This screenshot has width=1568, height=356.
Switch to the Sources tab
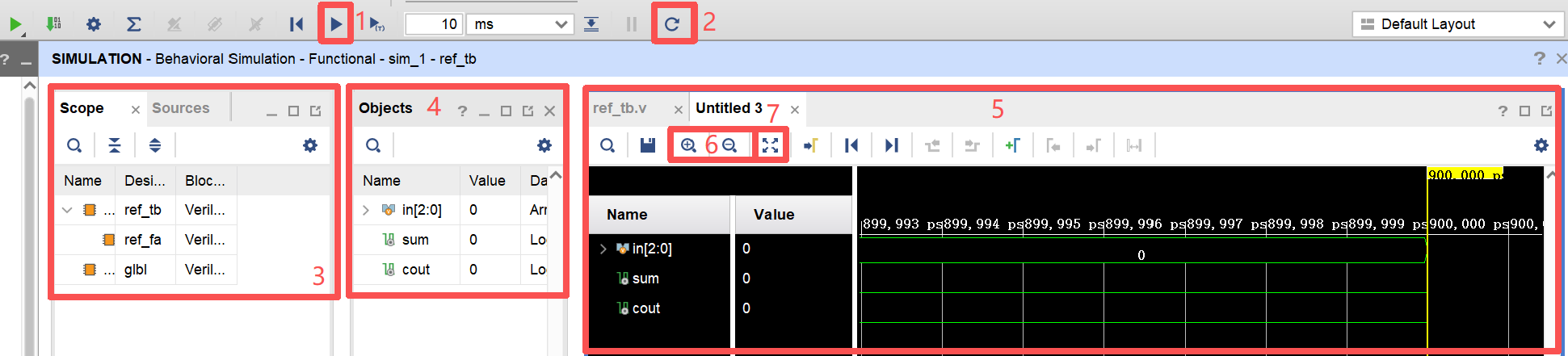click(x=180, y=108)
